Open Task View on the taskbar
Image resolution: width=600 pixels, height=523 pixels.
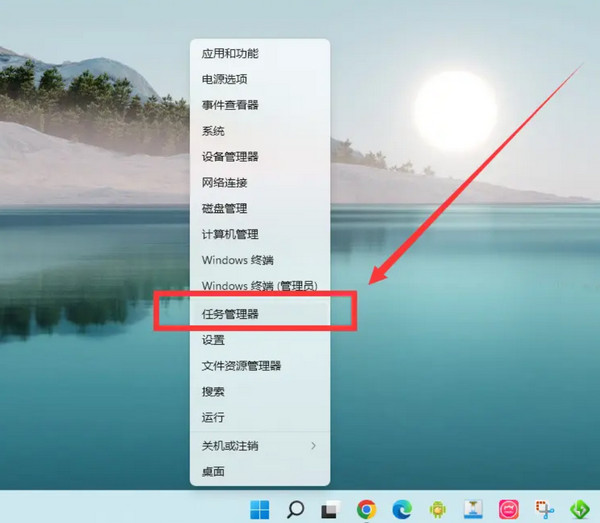click(x=330, y=510)
